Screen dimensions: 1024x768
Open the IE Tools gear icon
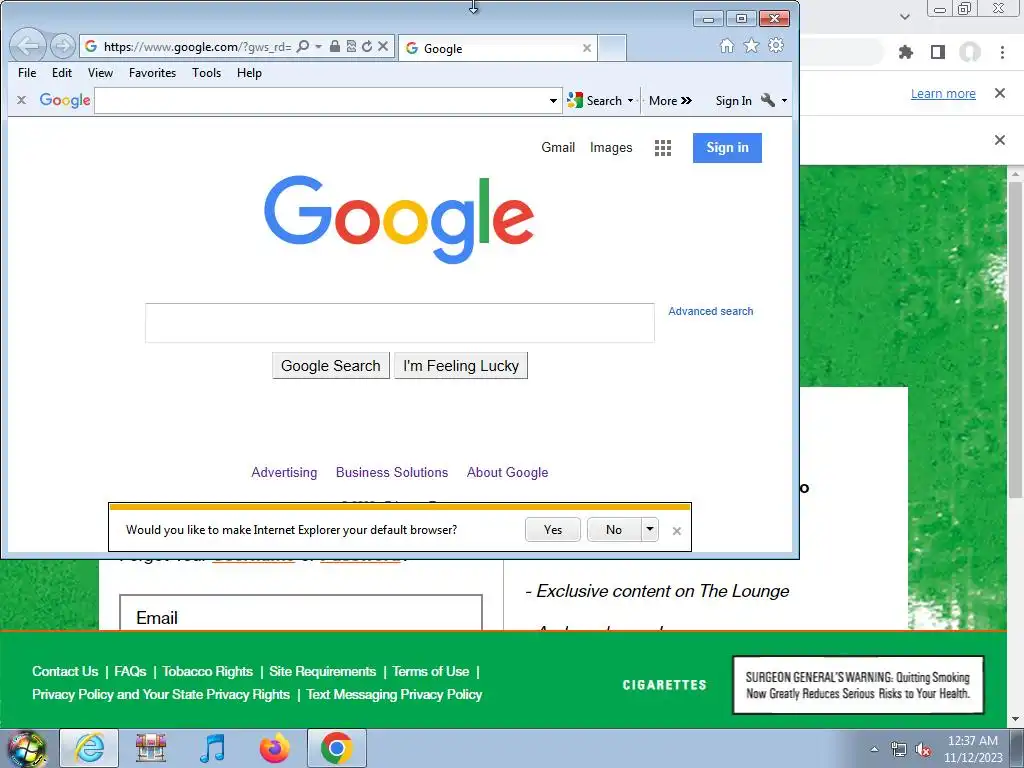[x=776, y=46]
